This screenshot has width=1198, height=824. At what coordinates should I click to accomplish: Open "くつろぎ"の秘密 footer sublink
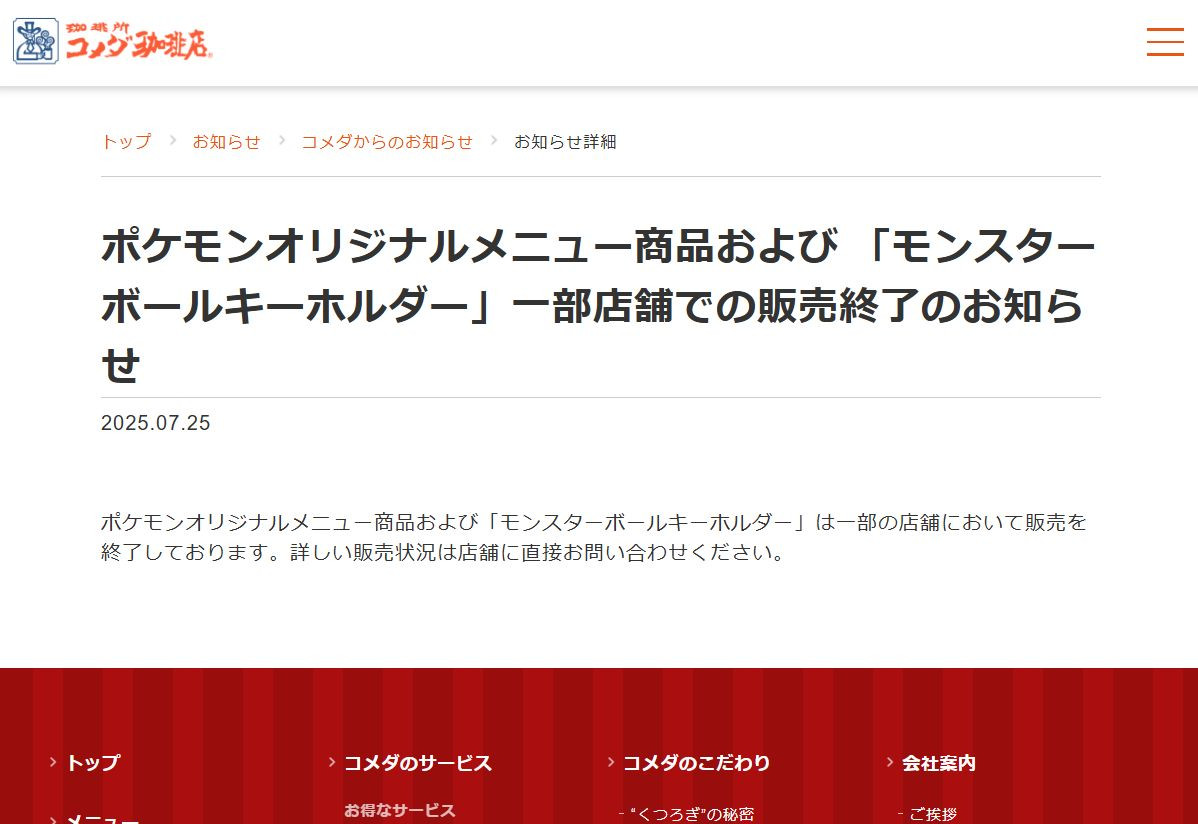point(692,815)
